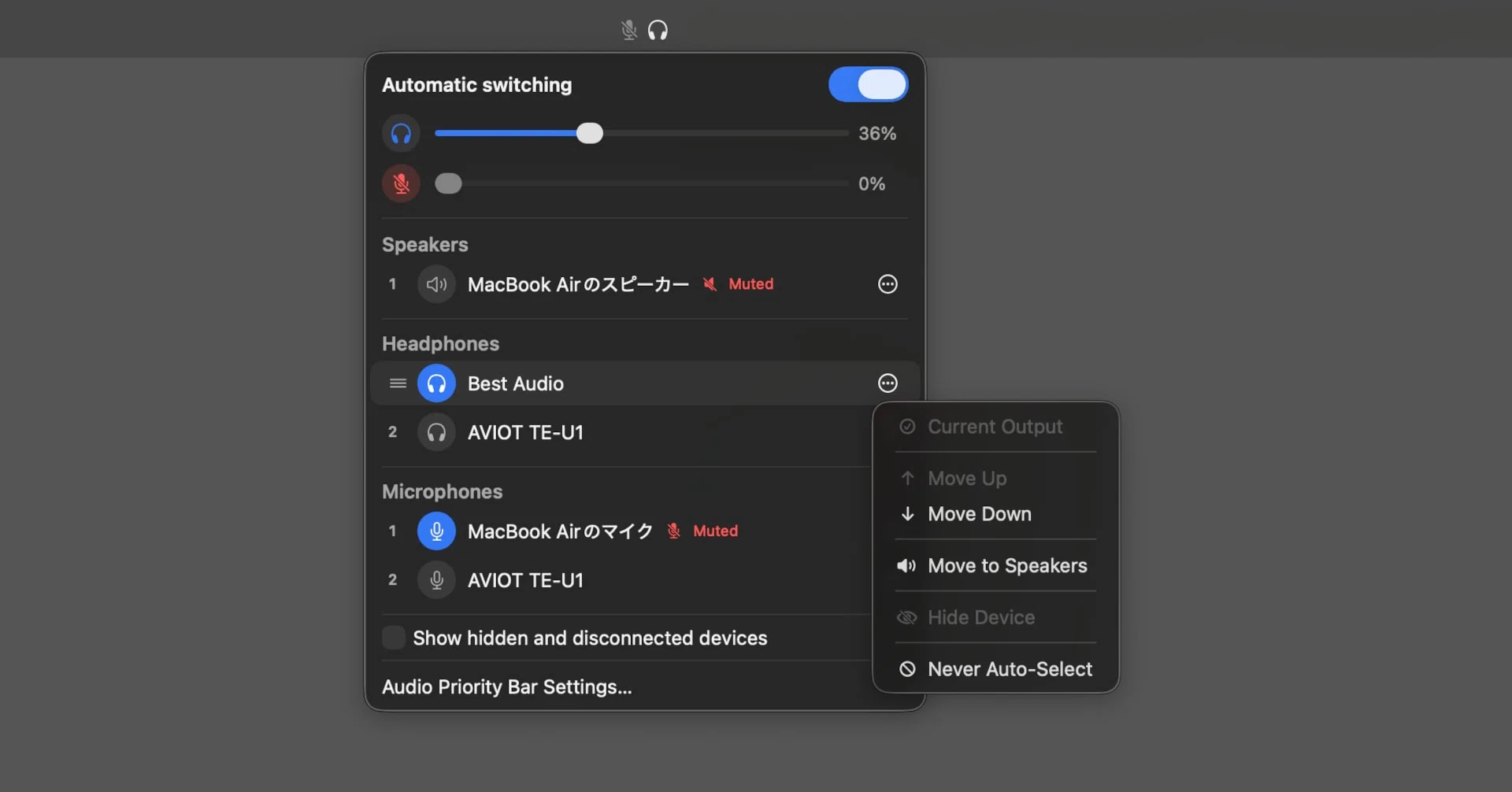Viewport: 1512px width, 792px height.
Task: Click the muted microphone icon in menu bar
Action: point(628,30)
